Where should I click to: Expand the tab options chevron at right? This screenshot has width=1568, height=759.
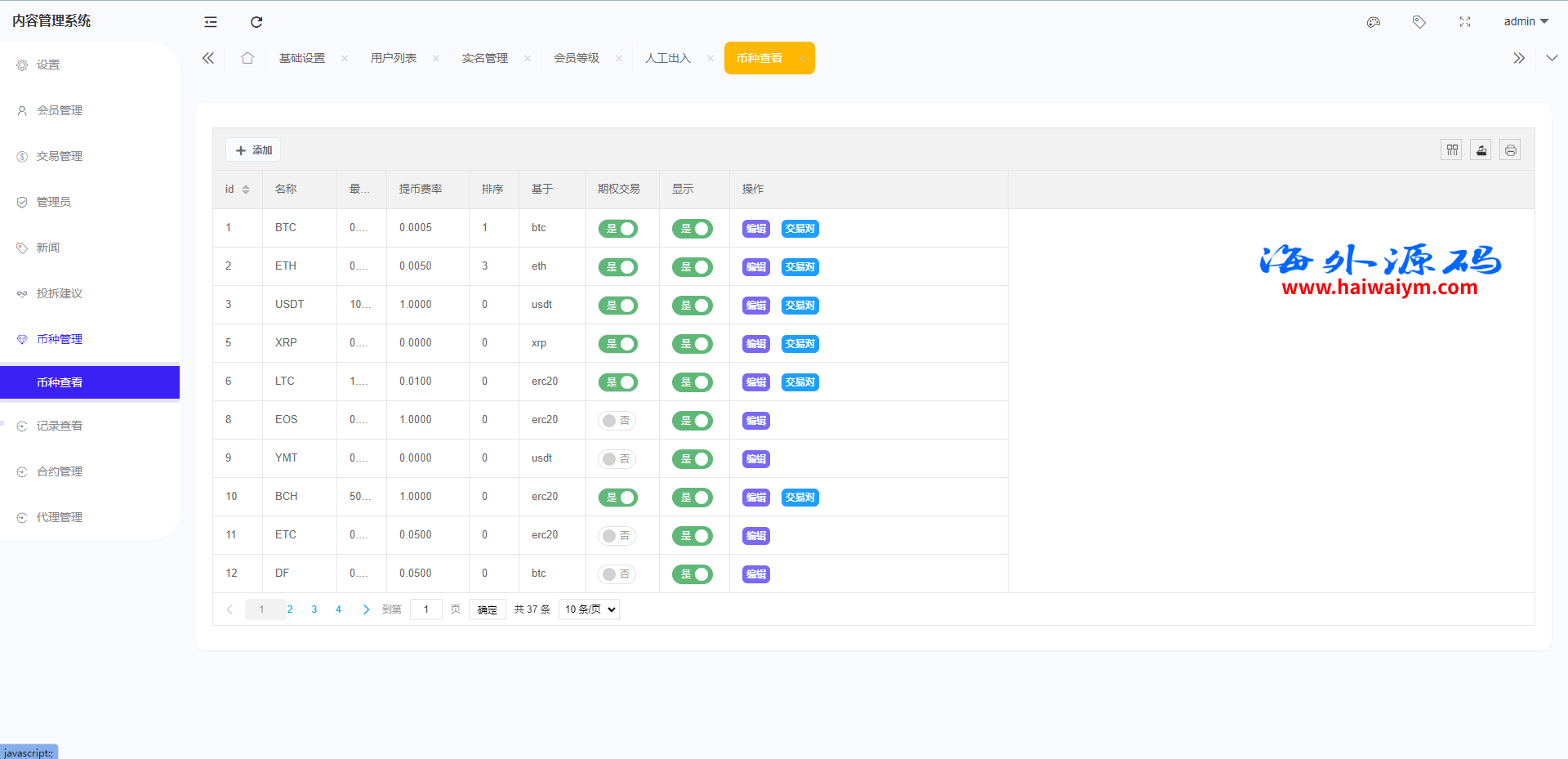point(1552,58)
